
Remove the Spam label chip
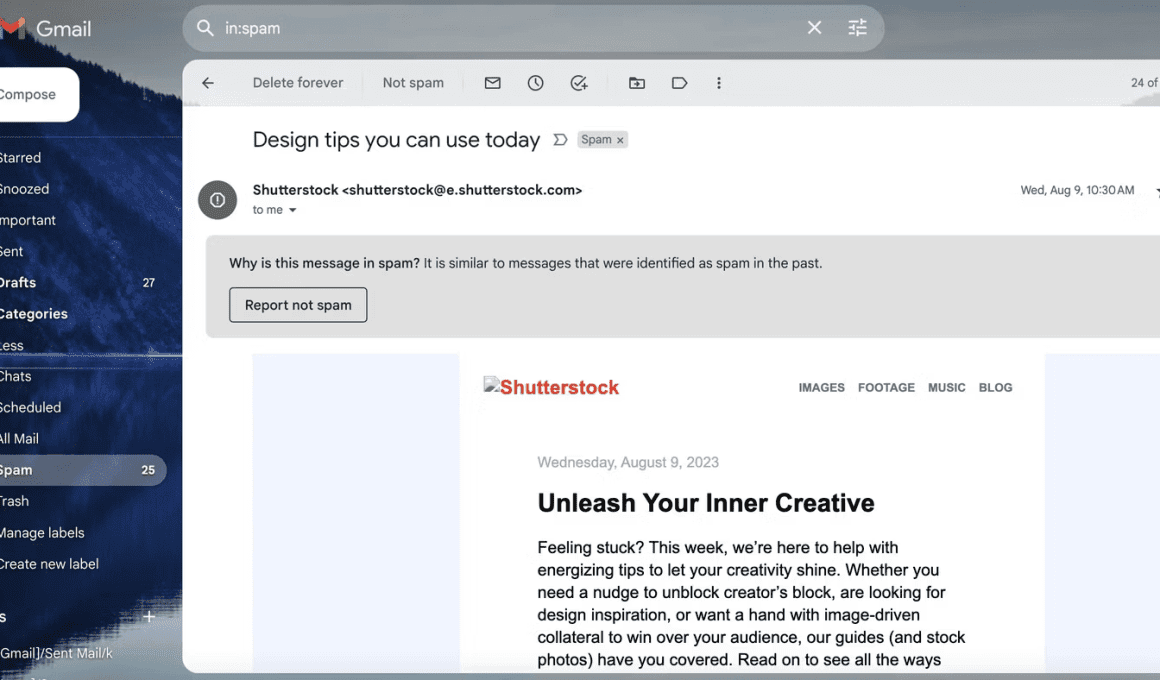[620, 140]
